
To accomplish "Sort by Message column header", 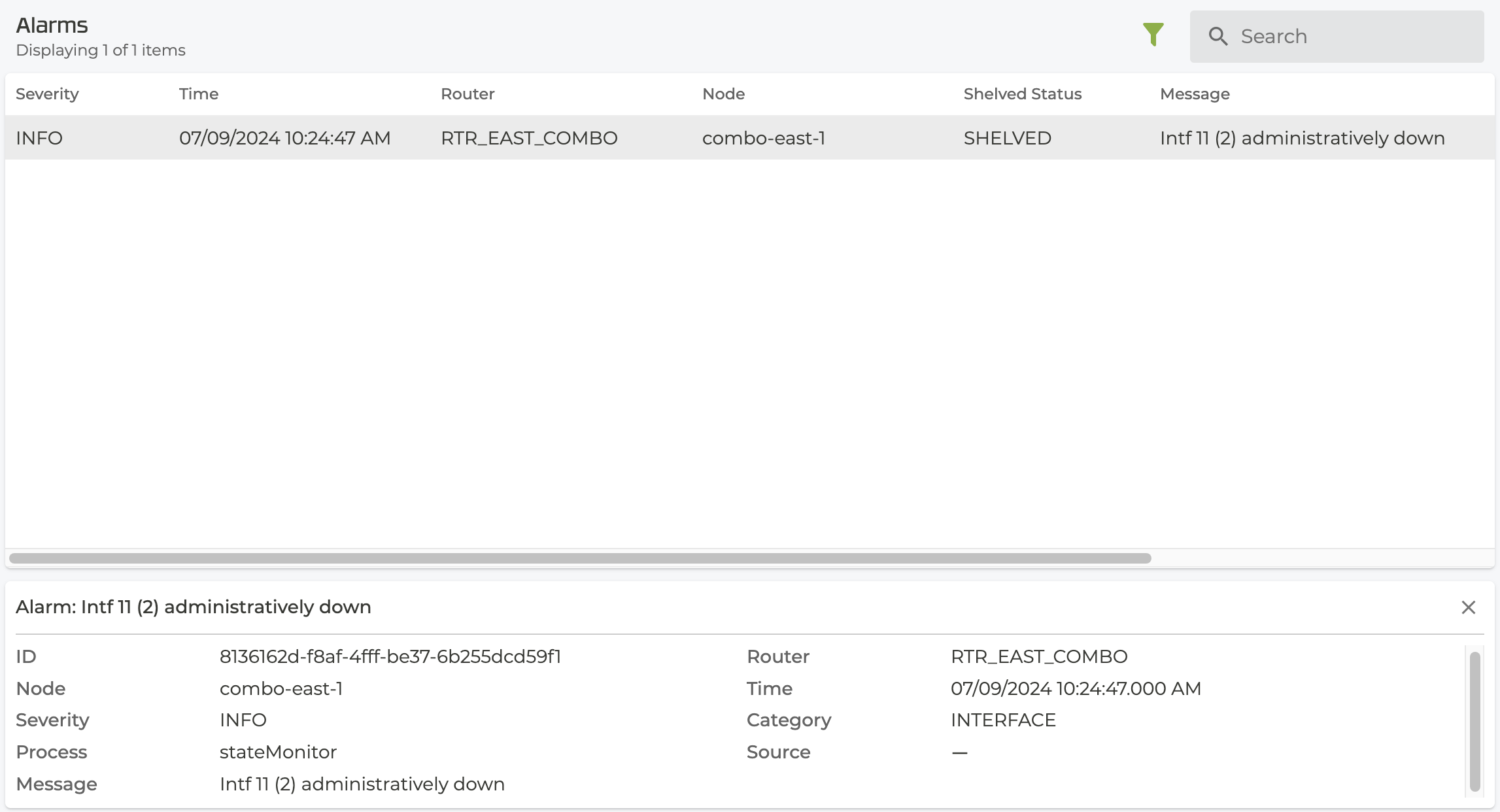I will click(1195, 94).
